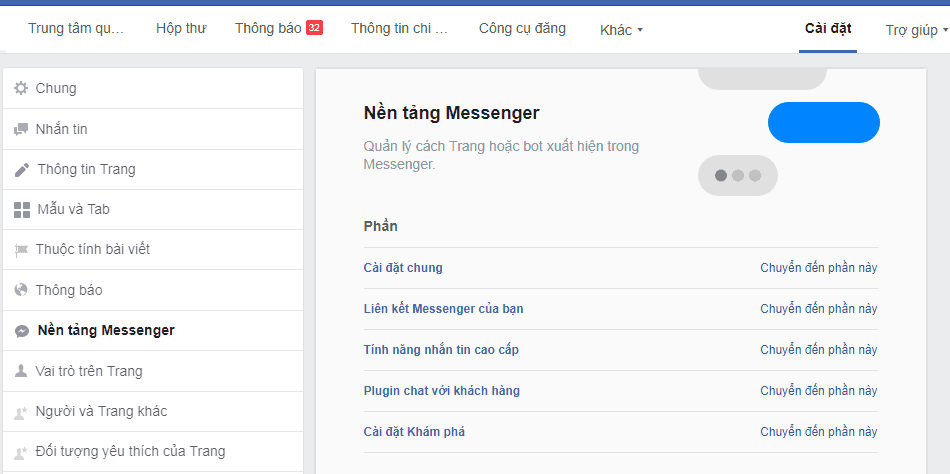This screenshot has width=950, height=474.
Task: Click the gear icon beside Chung
Action: pos(21,88)
